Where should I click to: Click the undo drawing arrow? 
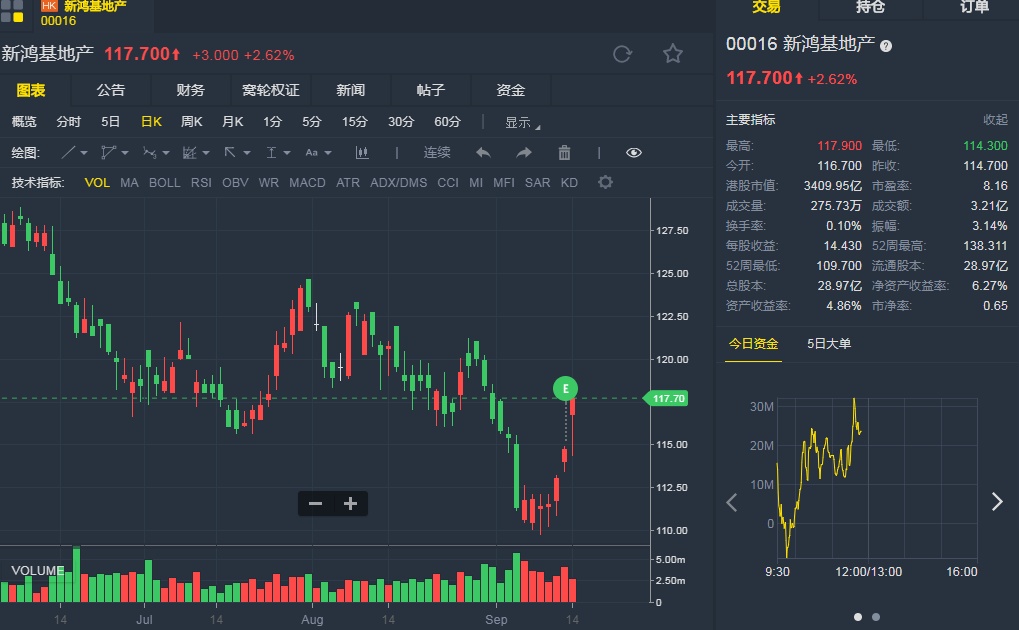pos(483,153)
